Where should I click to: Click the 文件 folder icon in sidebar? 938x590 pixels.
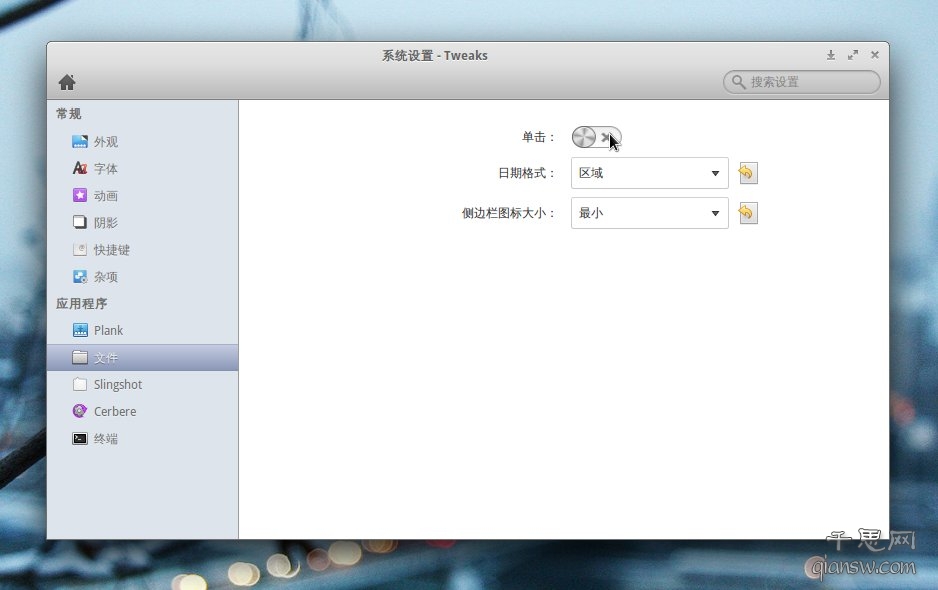click(x=80, y=357)
